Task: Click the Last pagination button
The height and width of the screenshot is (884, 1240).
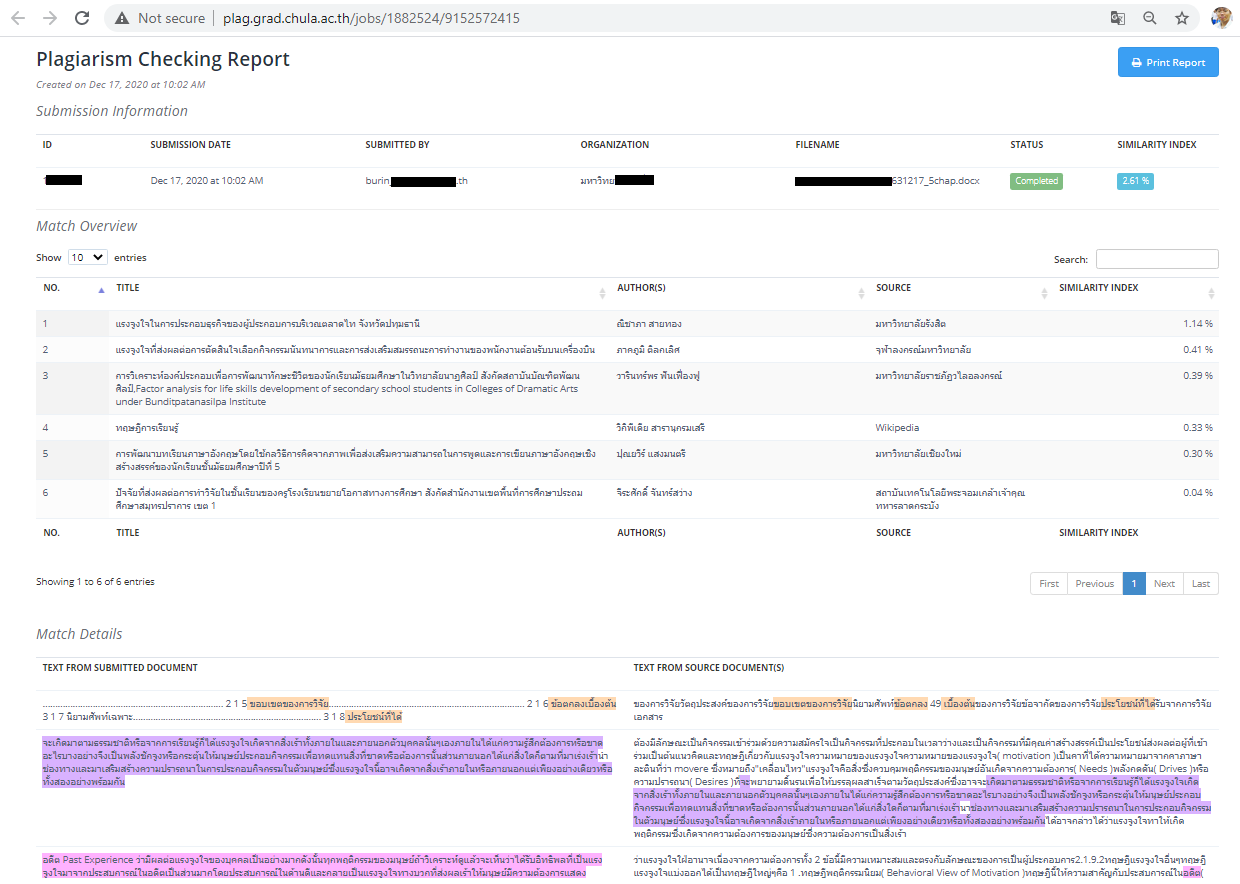Action: (x=1200, y=584)
